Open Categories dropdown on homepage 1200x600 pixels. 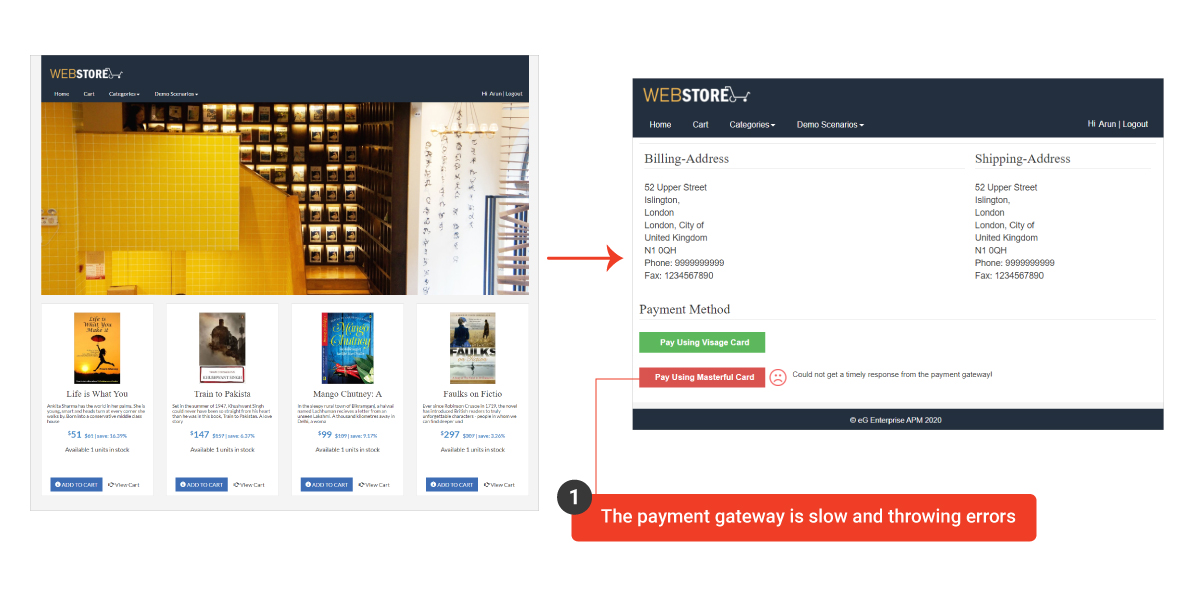[x=124, y=94]
